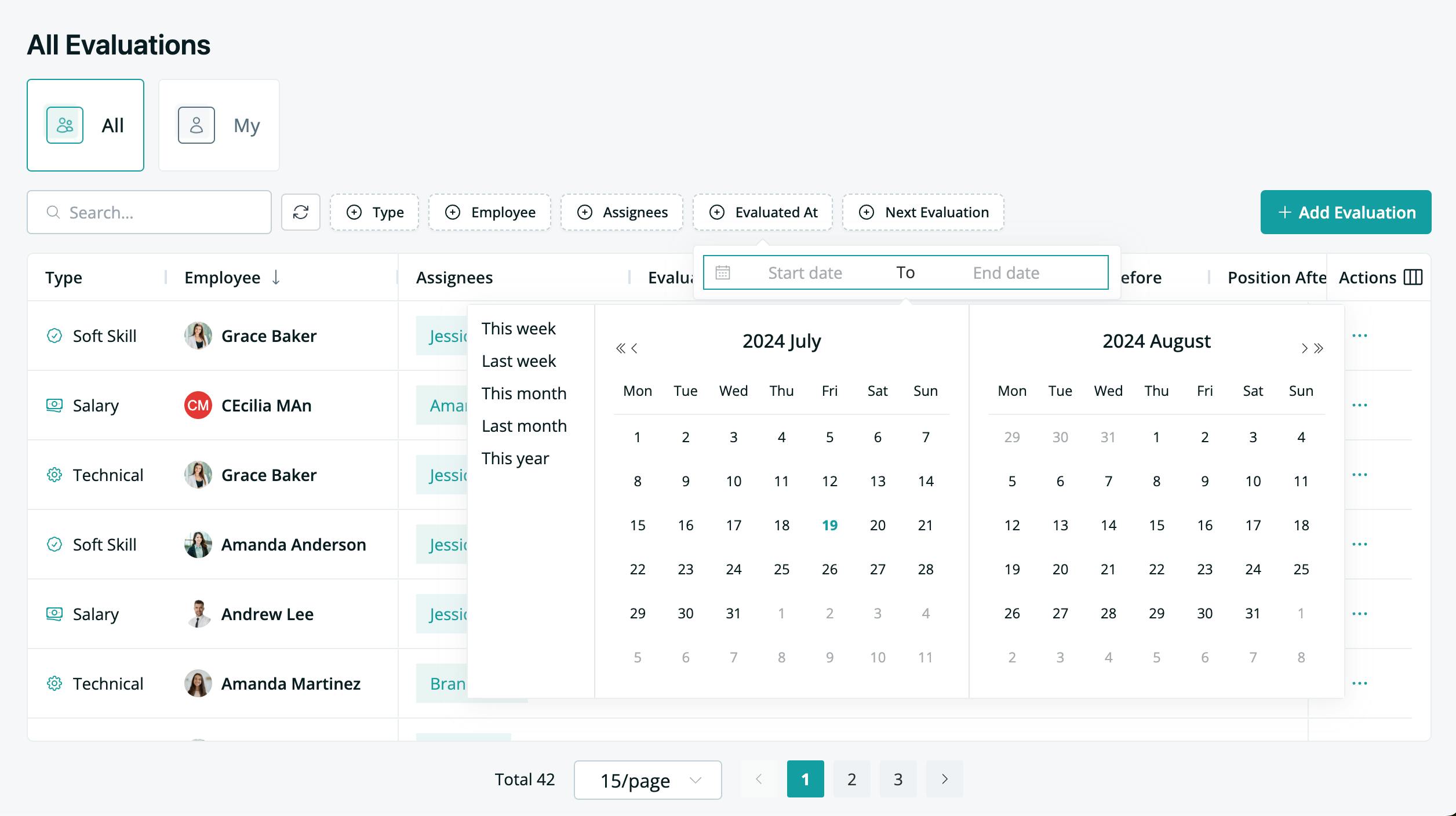Go to previous month in calendar
Image resolution: width=1456 pixels, height=816 pixels.
pyautogui.click(x=634, y=348)
